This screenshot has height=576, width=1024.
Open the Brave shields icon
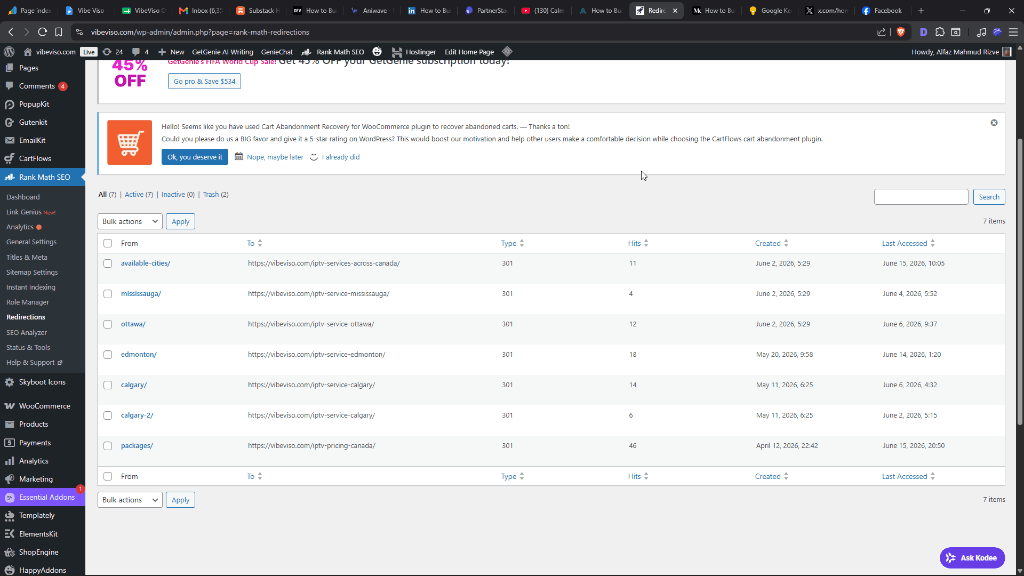pos(901,32)
